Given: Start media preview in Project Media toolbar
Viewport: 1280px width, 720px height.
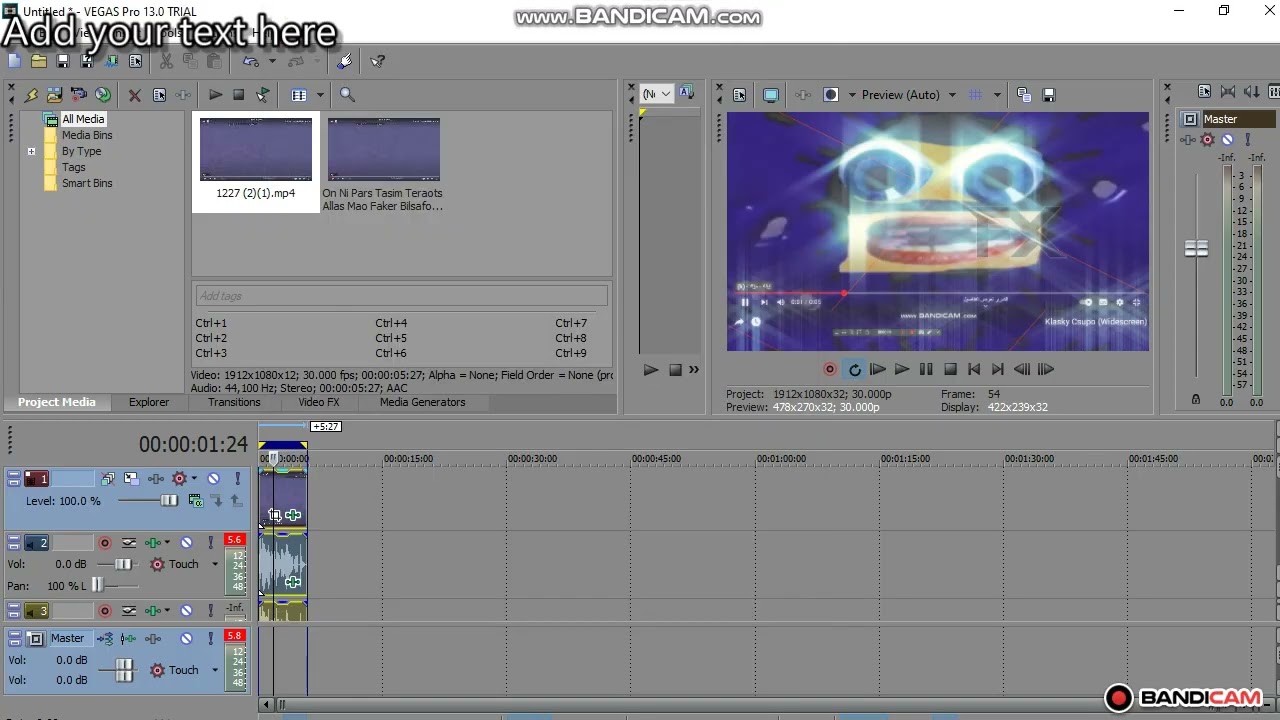Looking at the screenshot, I should [215, 95].
